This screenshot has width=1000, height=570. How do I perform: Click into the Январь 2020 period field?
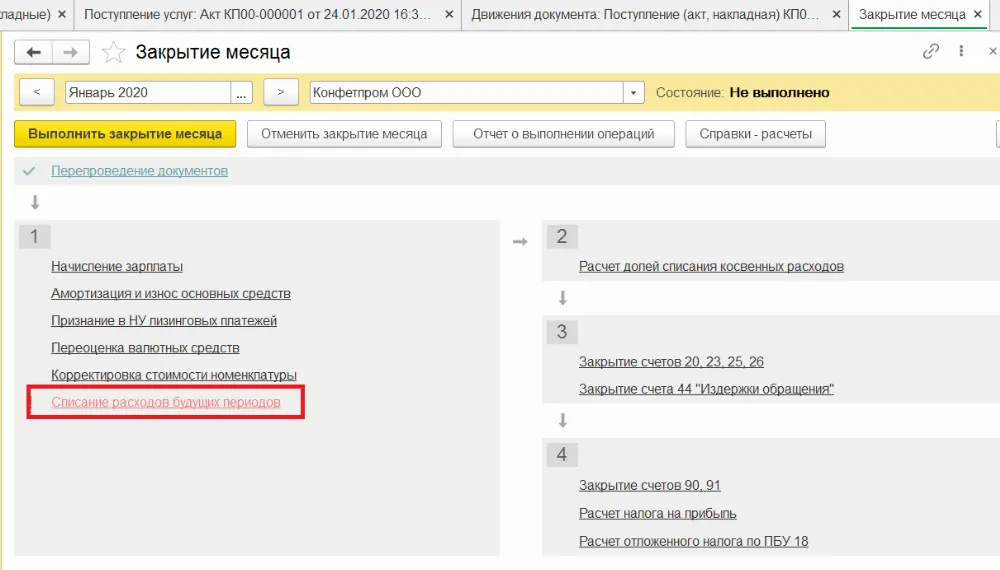[x=147, y=92]
